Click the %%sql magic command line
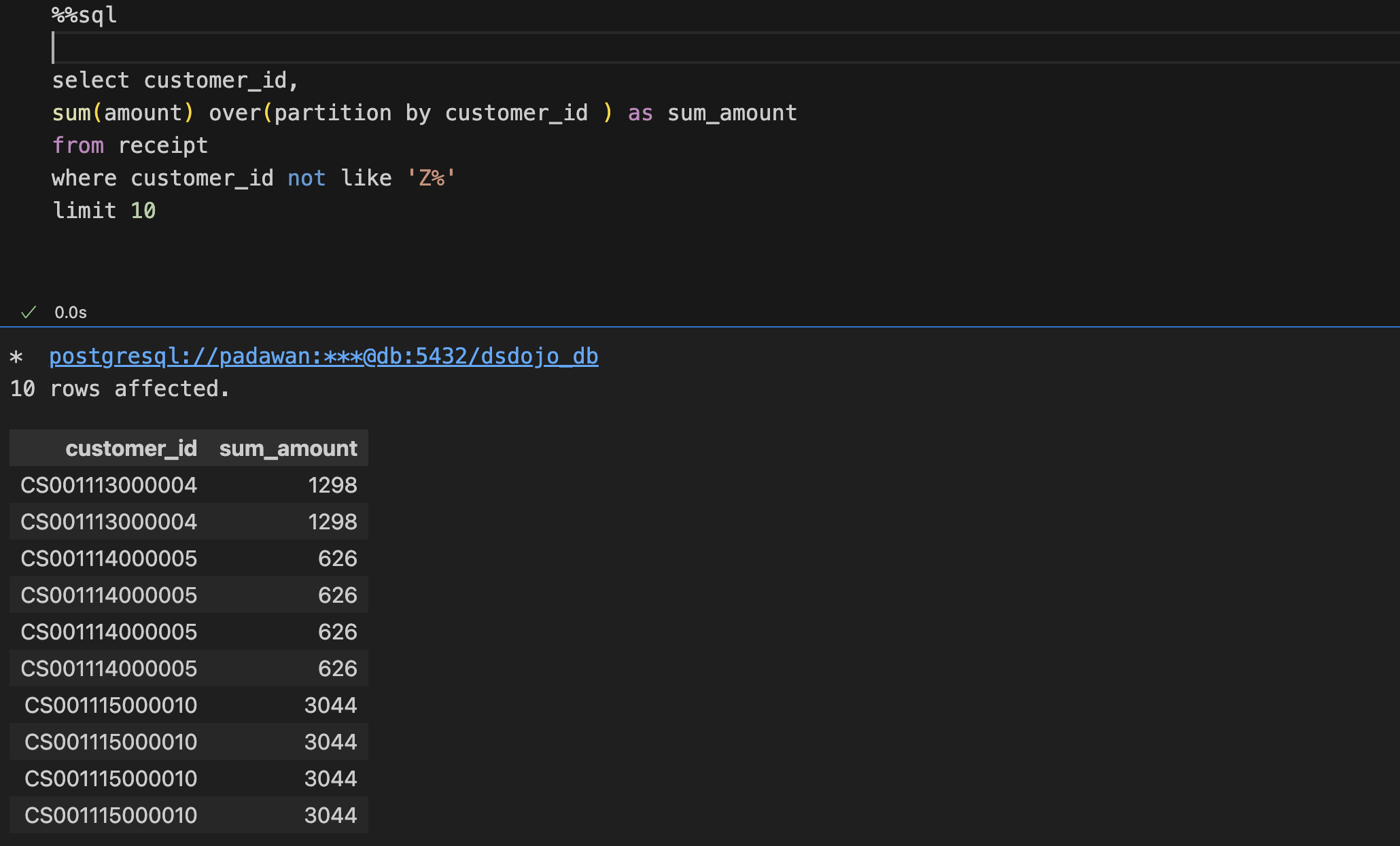 click(84, 15)
